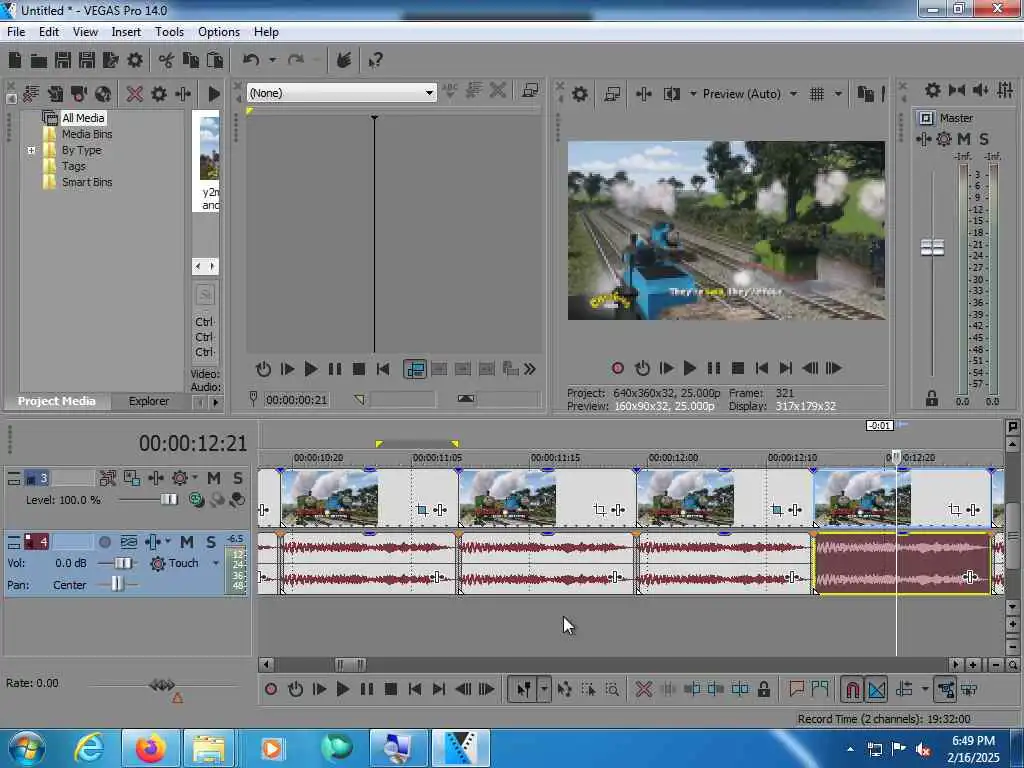The image size is (1024, 768).
Task: Stop timeline playback in the transport bar
Action: 391,689
